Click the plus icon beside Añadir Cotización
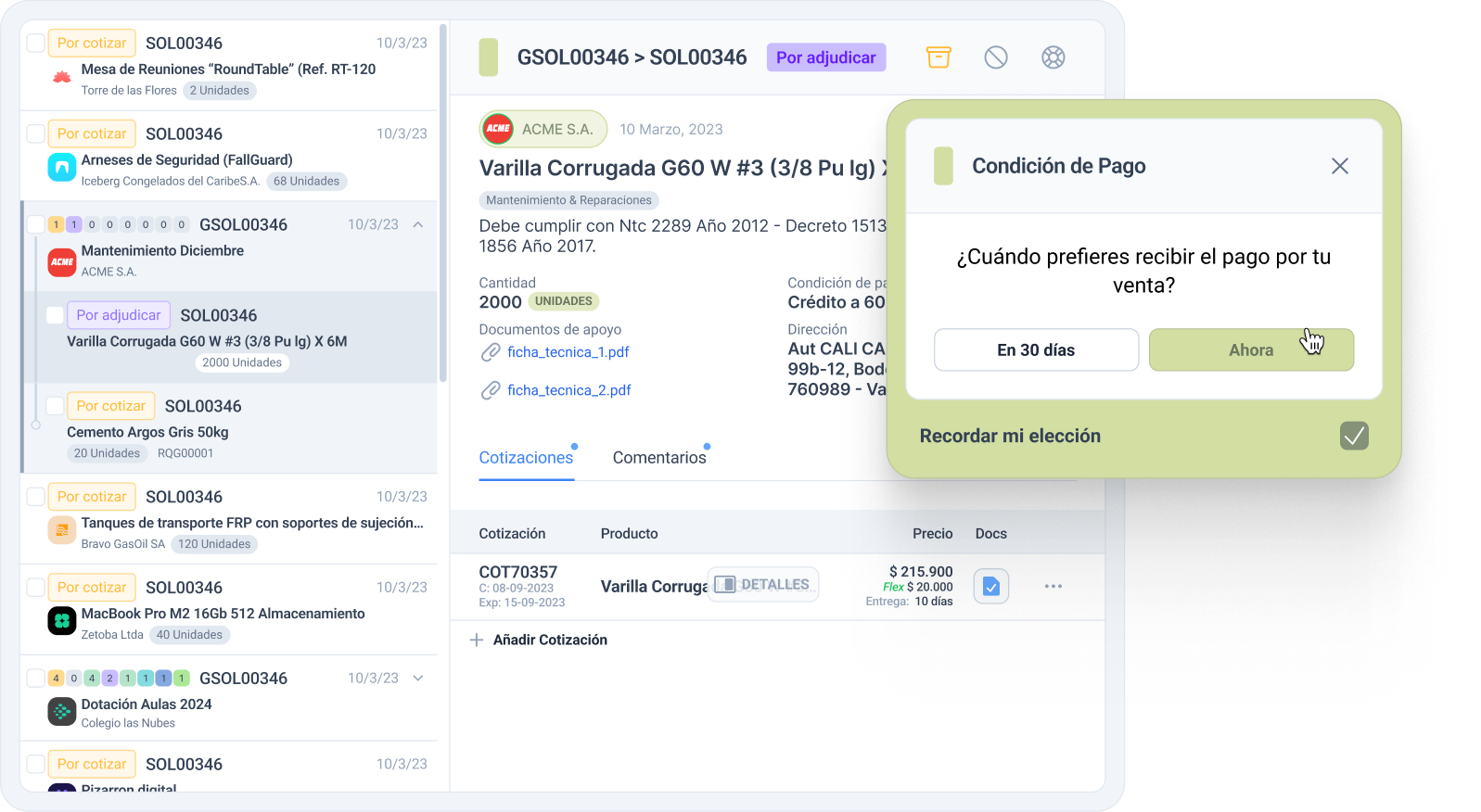This screenshot has width=1481, height=812. point(477,641)
